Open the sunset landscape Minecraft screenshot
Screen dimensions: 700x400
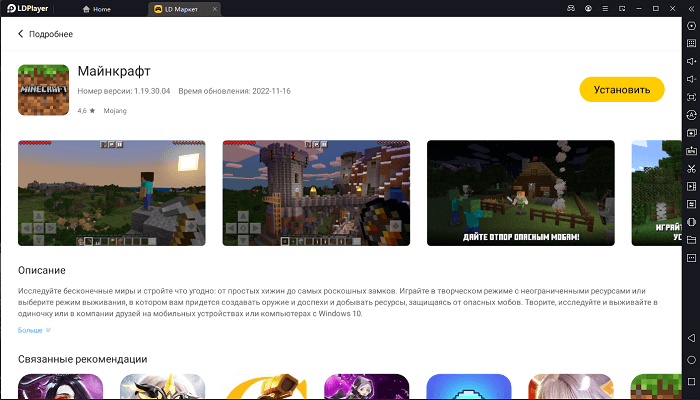(x=112, y=193)
